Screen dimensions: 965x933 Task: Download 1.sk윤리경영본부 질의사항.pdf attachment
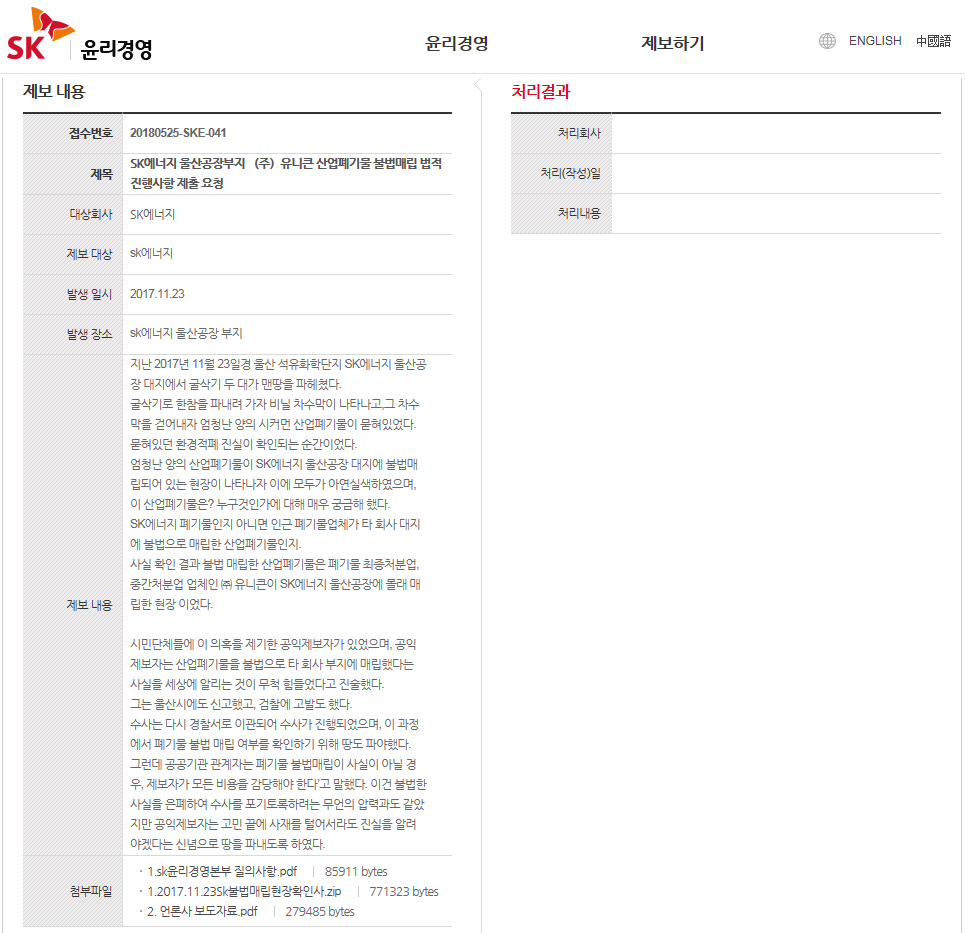click(x=222, y=871)
